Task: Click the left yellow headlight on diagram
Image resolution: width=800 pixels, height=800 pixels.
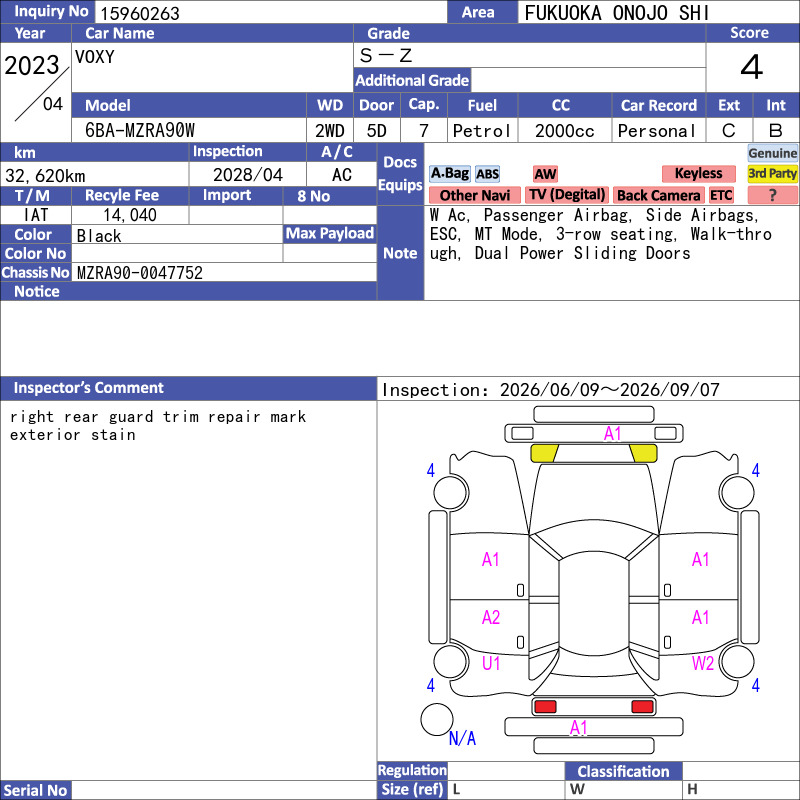Action: coord(544,453)
